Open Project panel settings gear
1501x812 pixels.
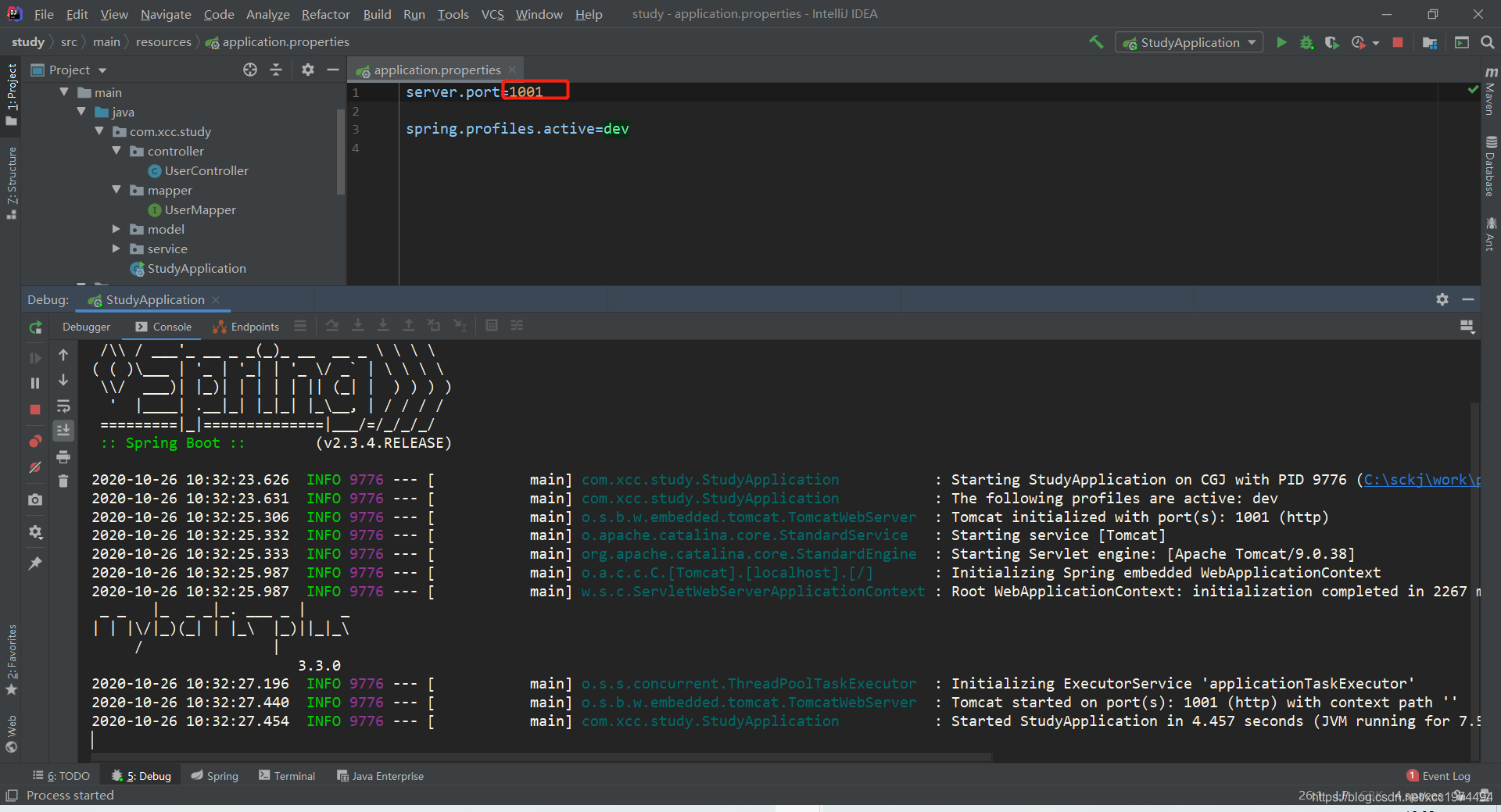(x=308, y=70)
